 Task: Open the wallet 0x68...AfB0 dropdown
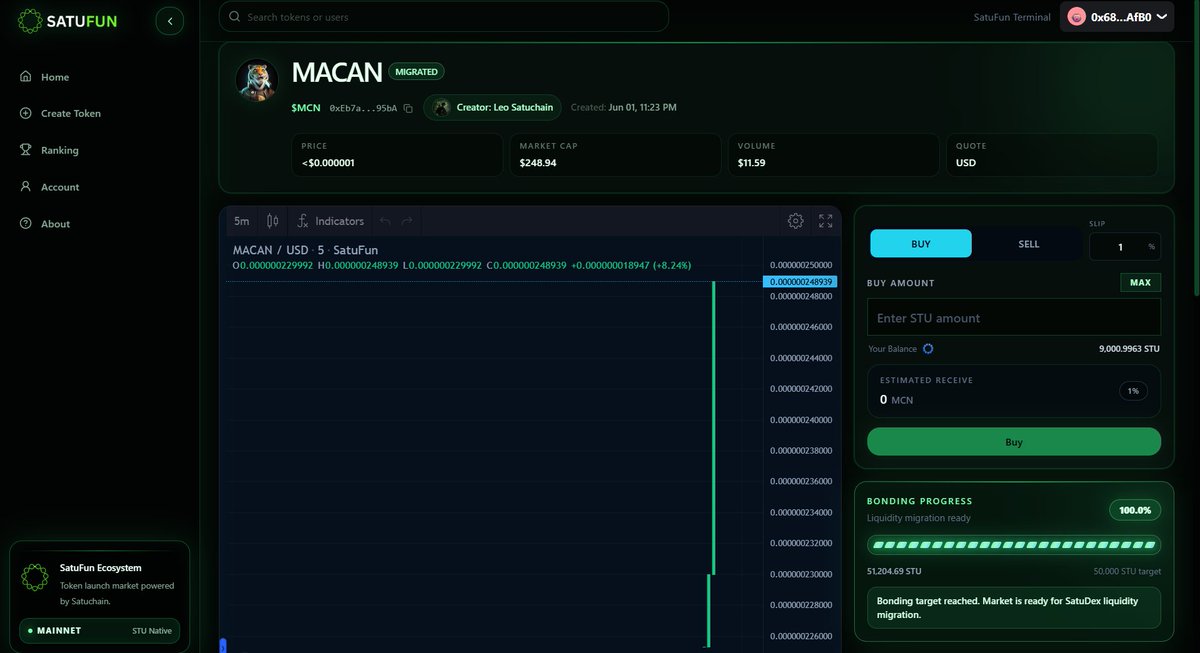tap(1117, 17)
